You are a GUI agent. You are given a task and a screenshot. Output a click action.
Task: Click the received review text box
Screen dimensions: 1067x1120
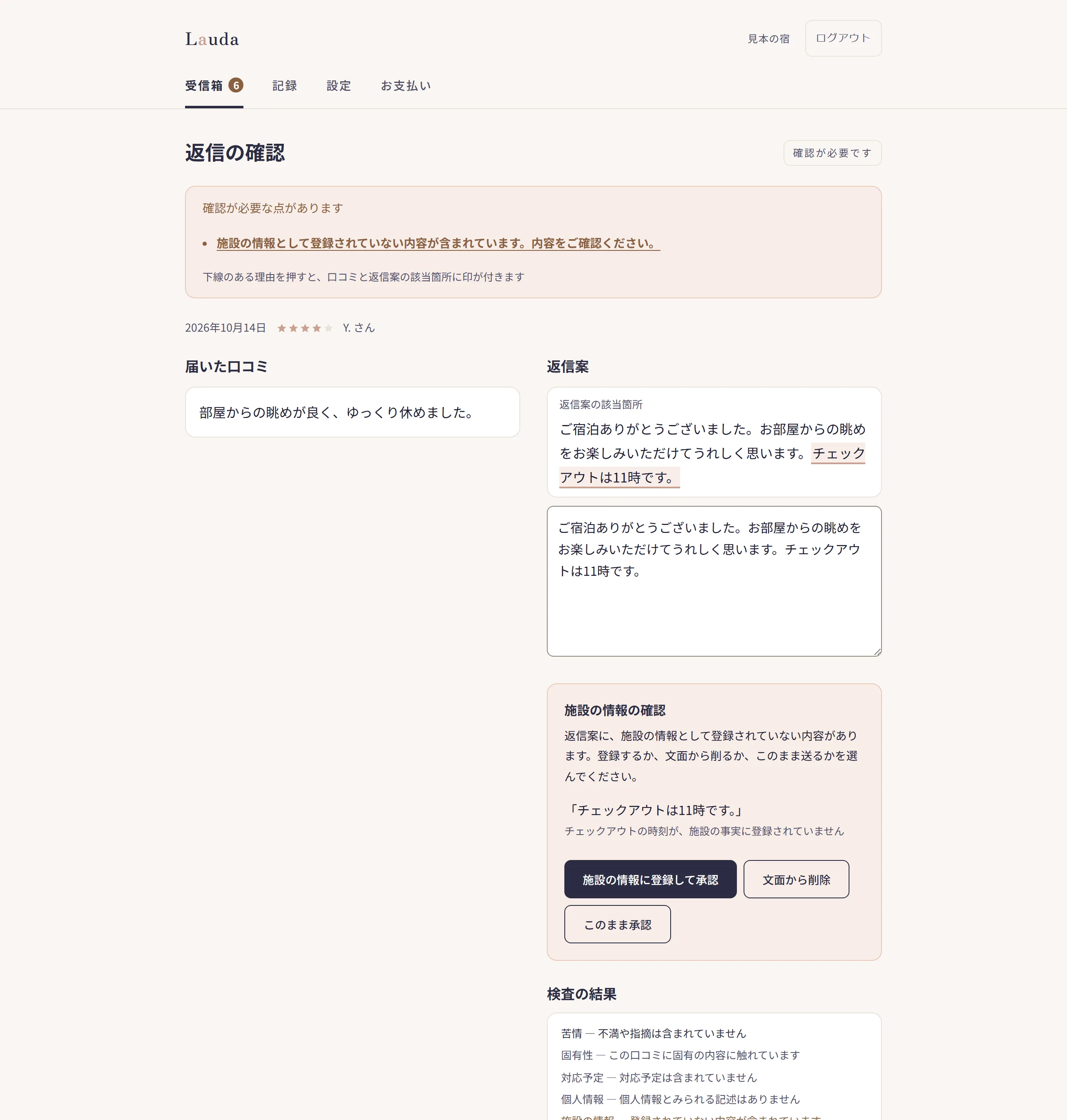tap(352, 412)
